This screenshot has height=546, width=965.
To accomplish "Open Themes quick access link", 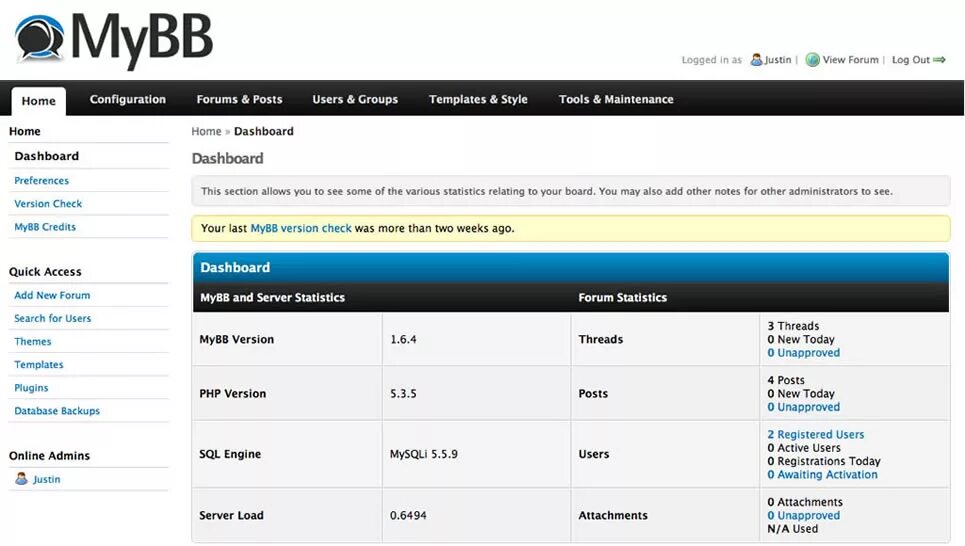I will click(x=33, y=342).
